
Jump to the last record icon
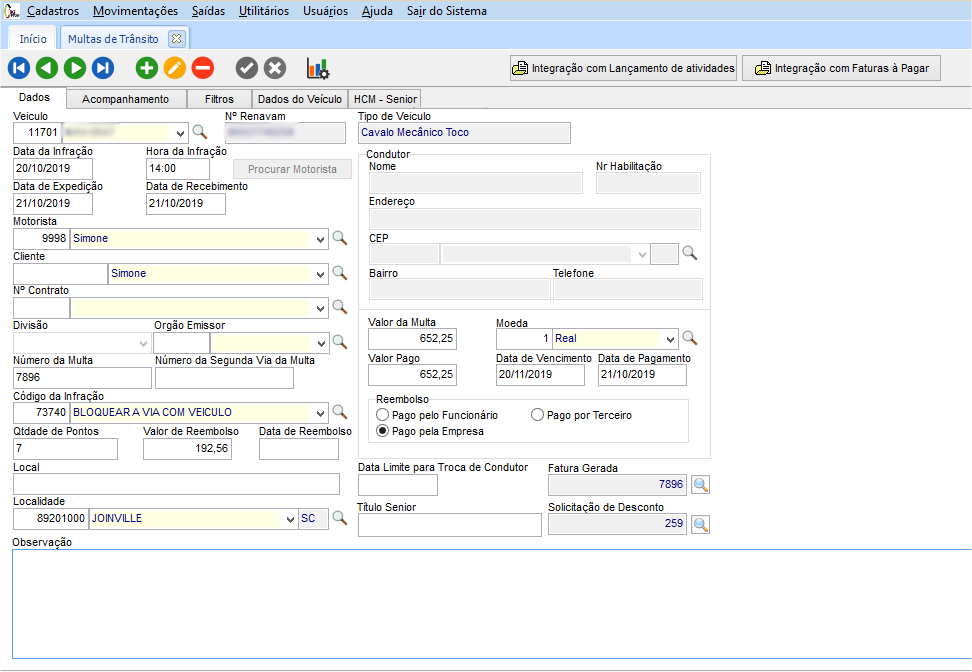[103, 68]
